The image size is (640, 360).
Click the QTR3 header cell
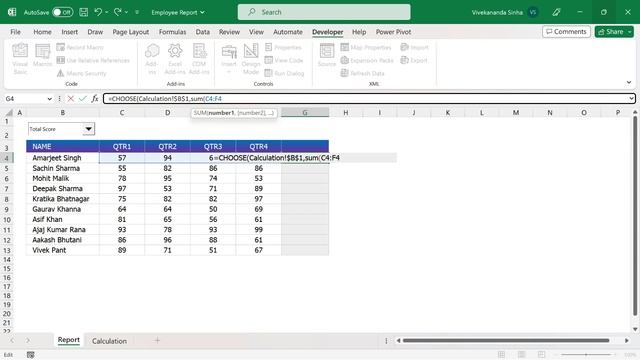[x=213, y=147]
